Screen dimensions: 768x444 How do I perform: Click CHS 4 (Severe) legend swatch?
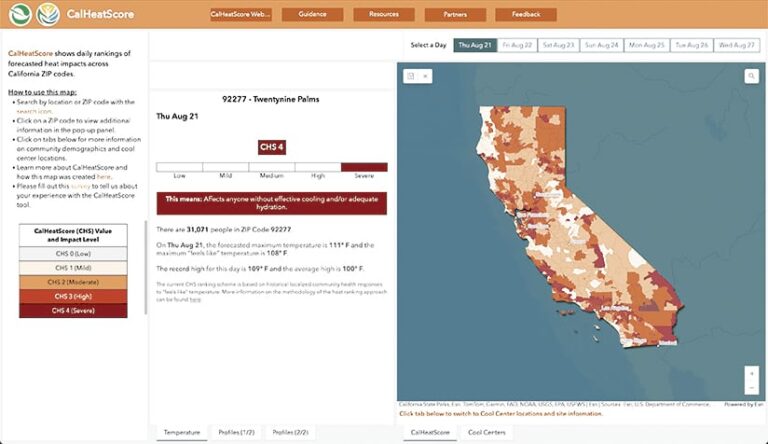[73, 311]
